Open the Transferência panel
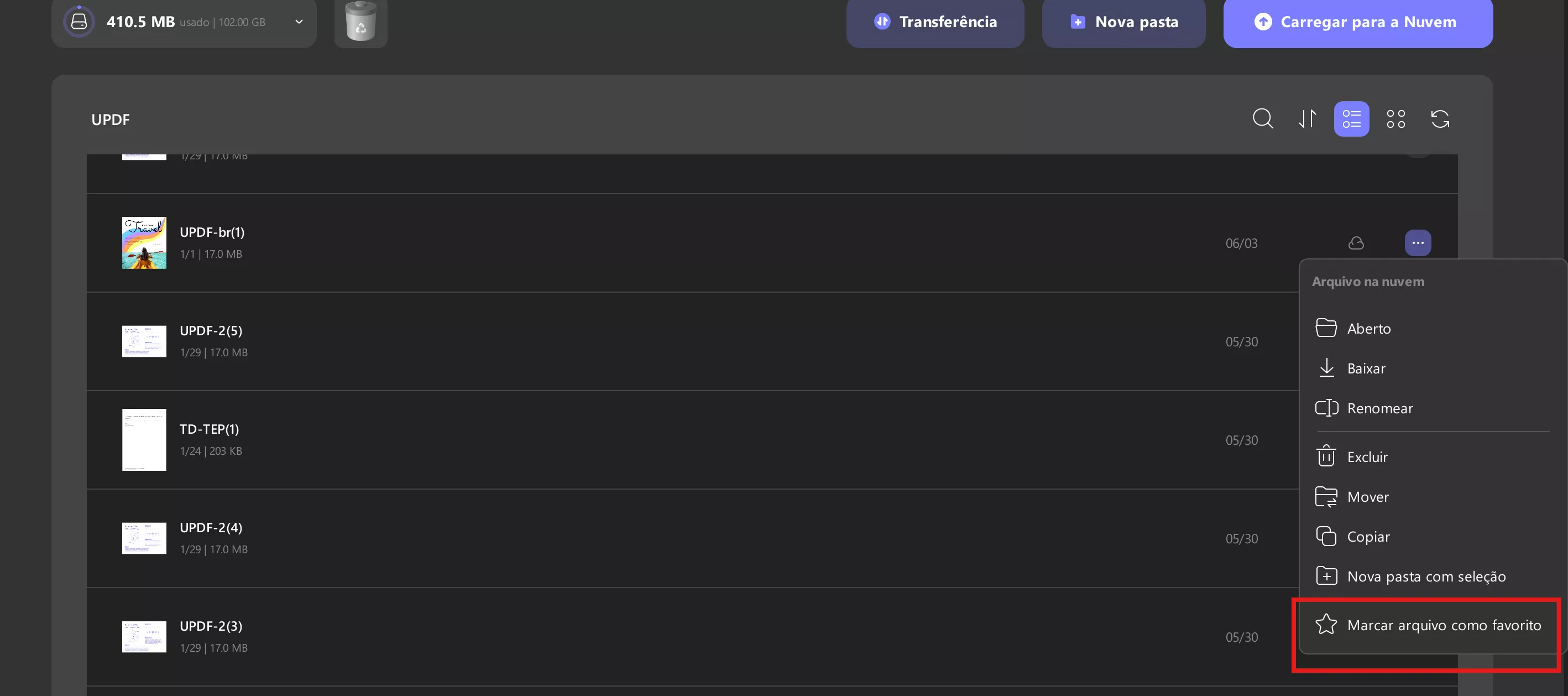This screenshot has height=696, width=1568. pos(935,22)
